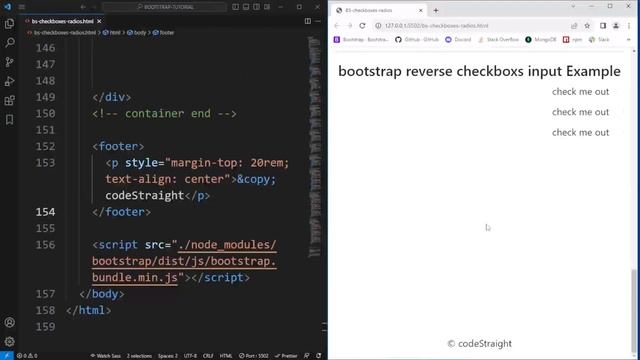Open the Run and Debug view

pos(9,81)
